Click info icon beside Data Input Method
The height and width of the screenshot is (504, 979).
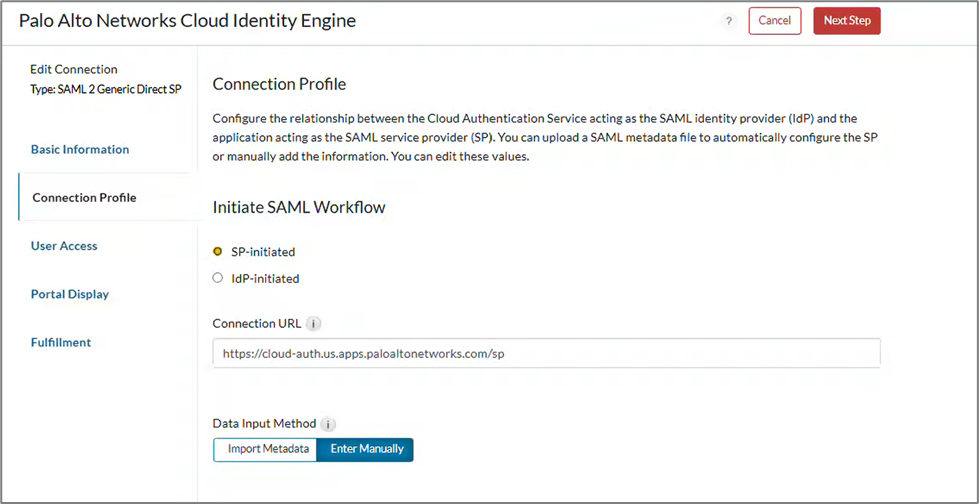pos(329,424)
